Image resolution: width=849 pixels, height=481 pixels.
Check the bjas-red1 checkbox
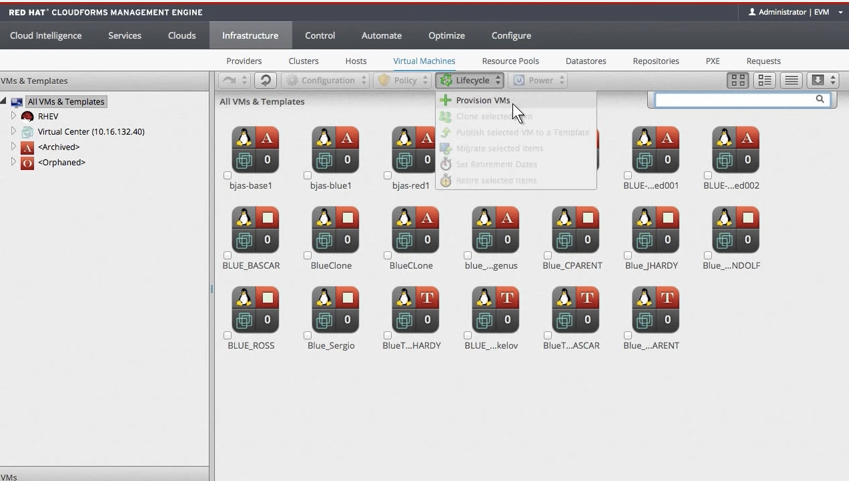(388, 176)
